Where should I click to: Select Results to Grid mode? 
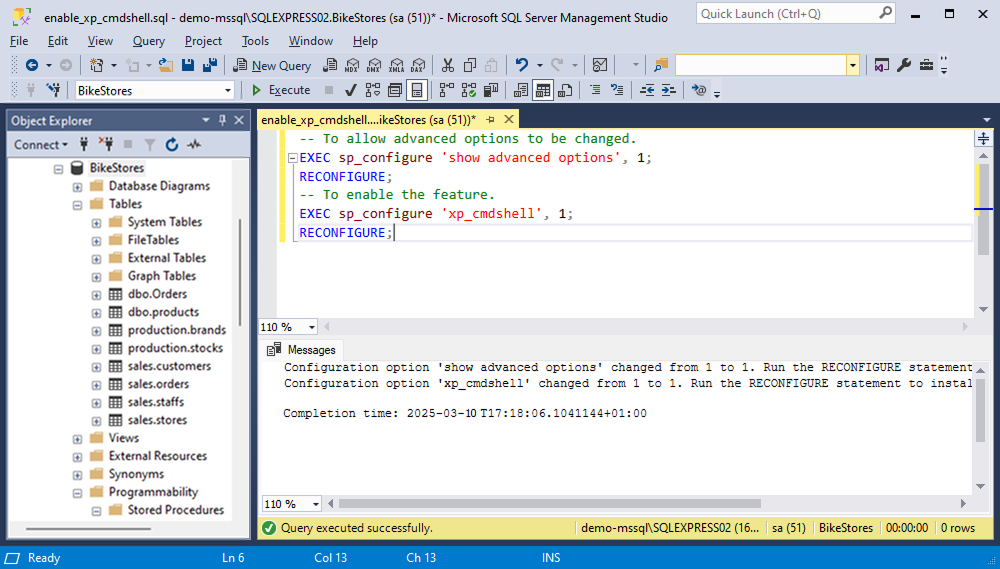coord(543,90)
